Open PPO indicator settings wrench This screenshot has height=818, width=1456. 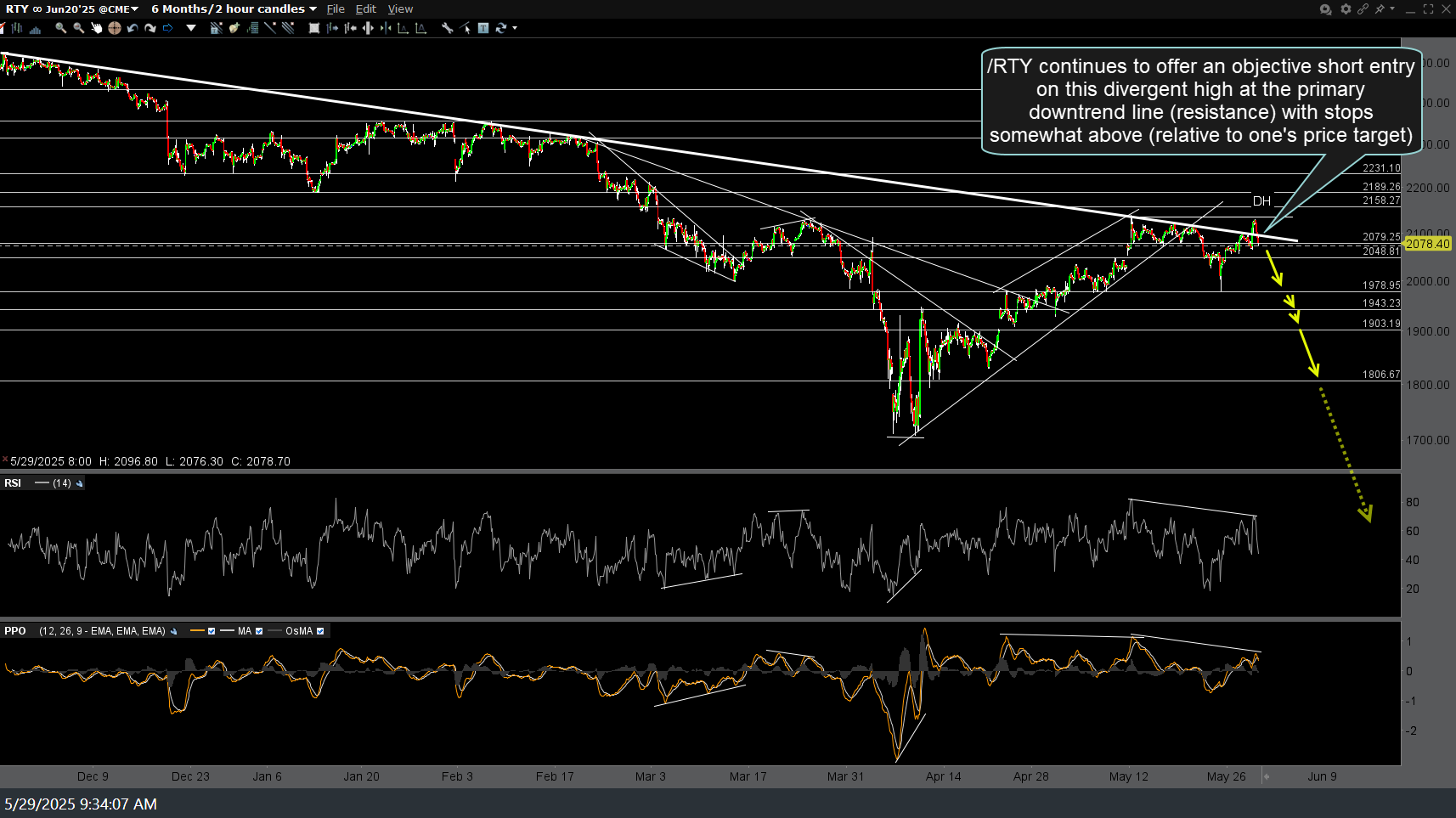(x=174, y=631)
